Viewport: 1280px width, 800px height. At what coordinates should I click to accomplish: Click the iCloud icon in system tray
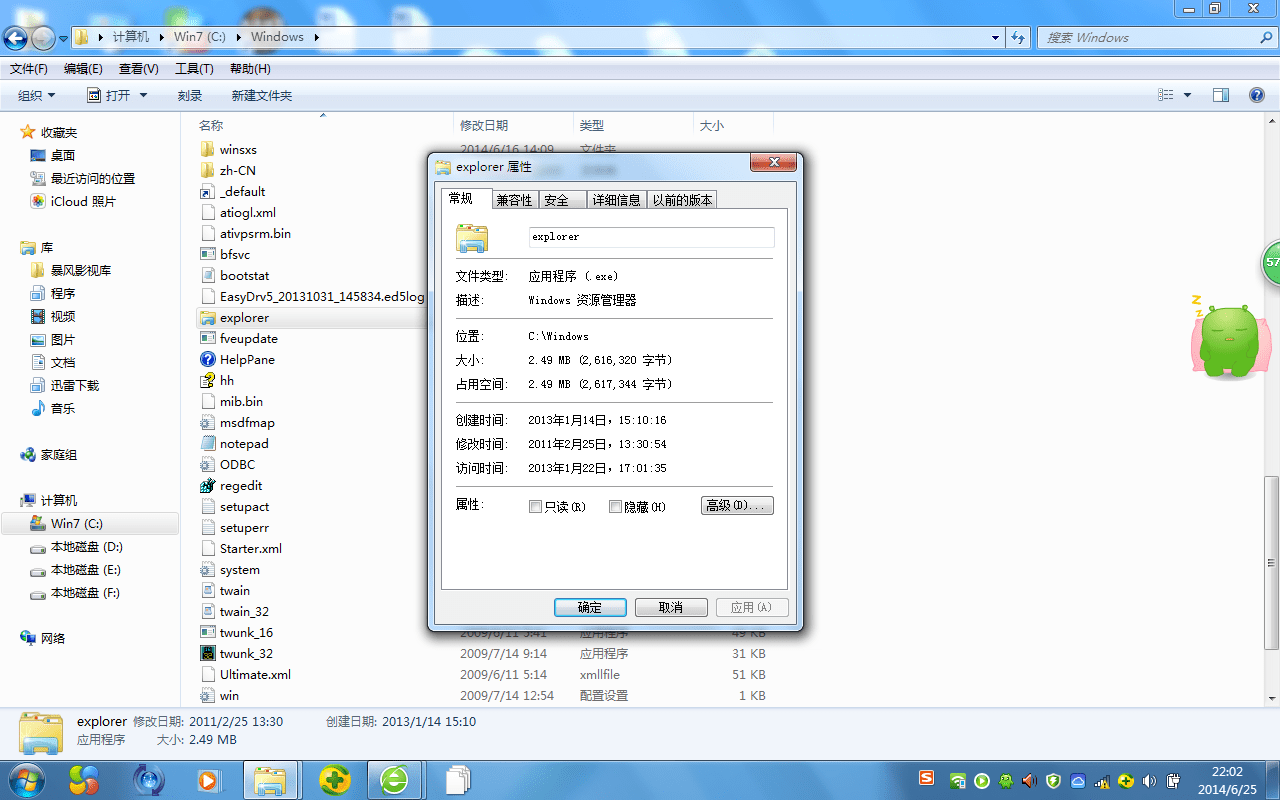1078,781
